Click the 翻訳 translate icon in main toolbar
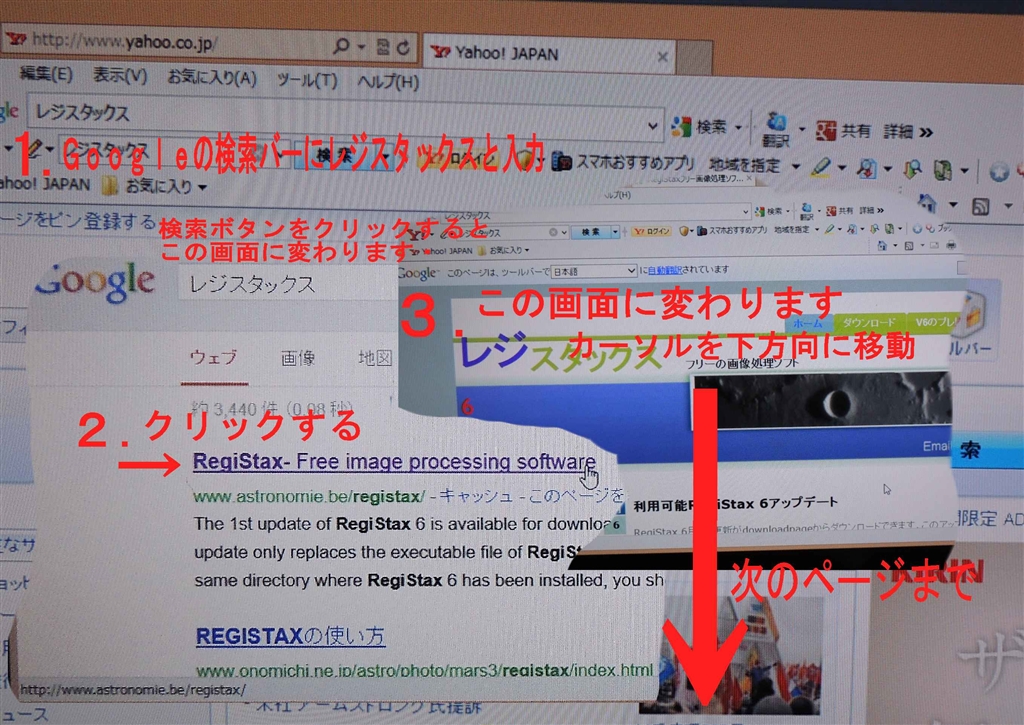 tap(776, 130)
